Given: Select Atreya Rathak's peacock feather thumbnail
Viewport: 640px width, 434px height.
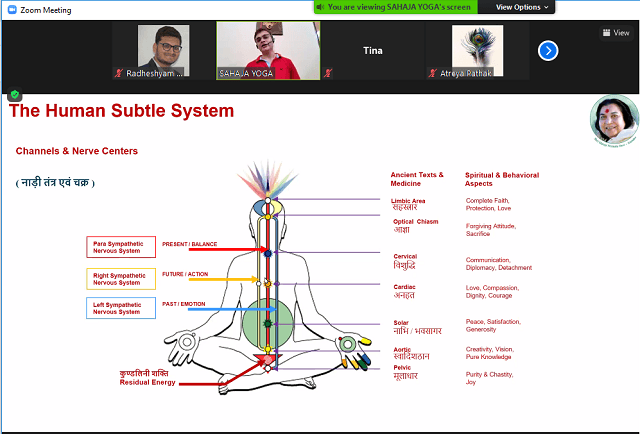Looking at the screenshot, I should (477, 51).
